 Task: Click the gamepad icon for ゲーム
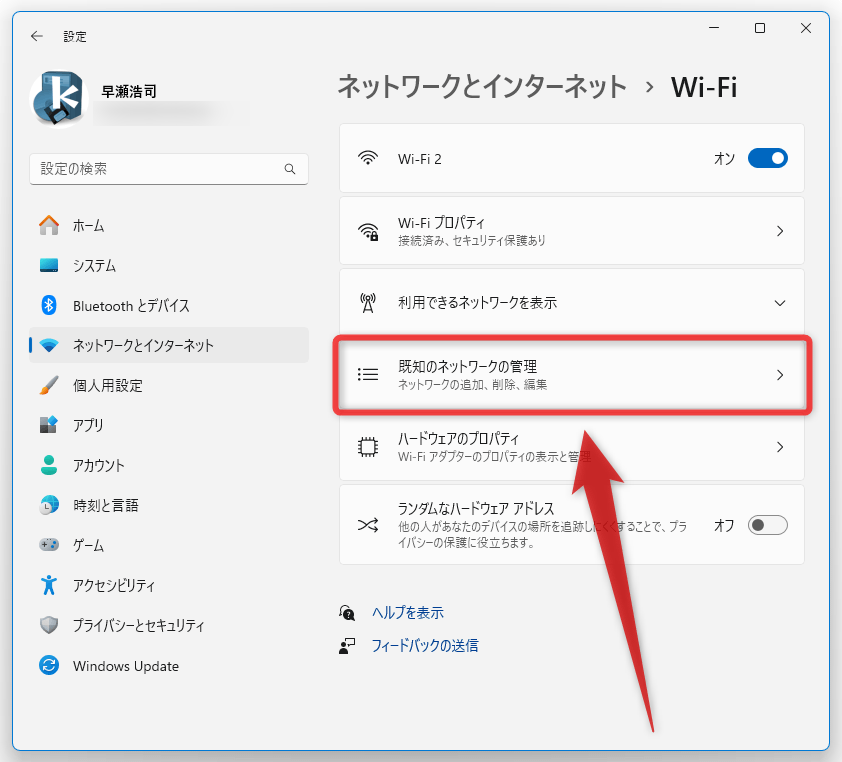pyautogui.click(x=49, y=545)
